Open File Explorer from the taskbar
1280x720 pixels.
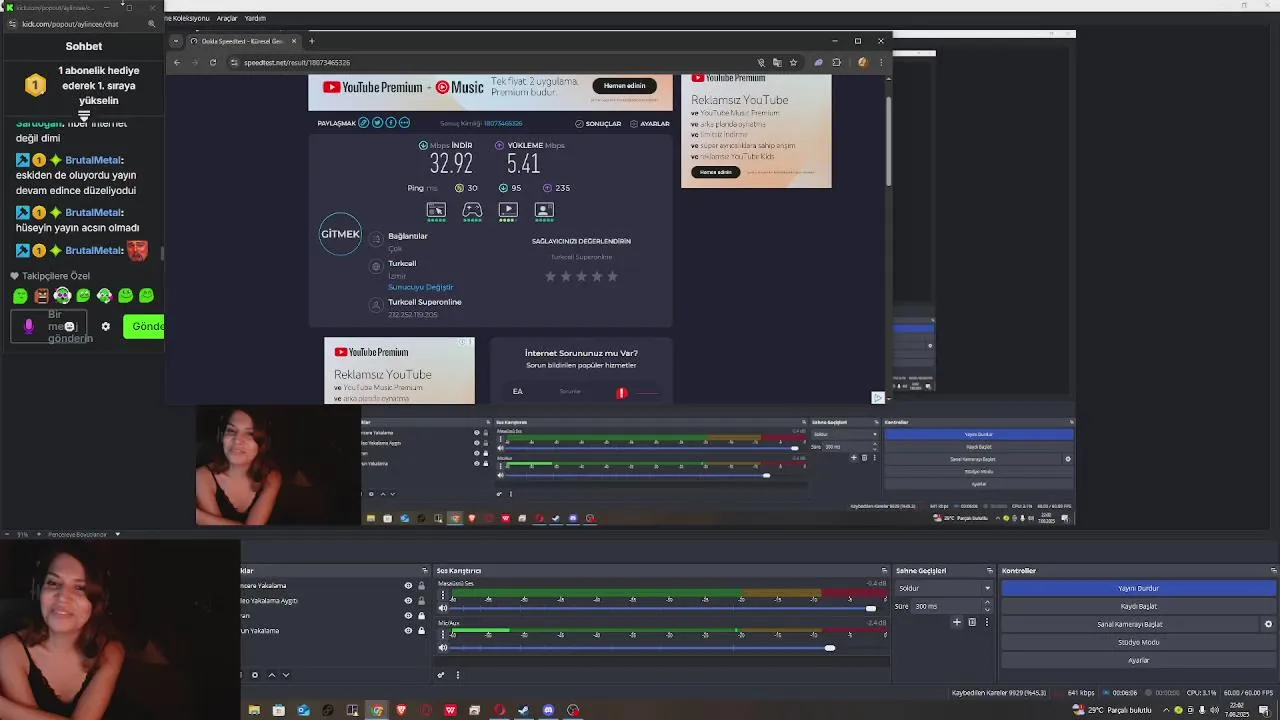pyautogui.click(x=254, y=710)
